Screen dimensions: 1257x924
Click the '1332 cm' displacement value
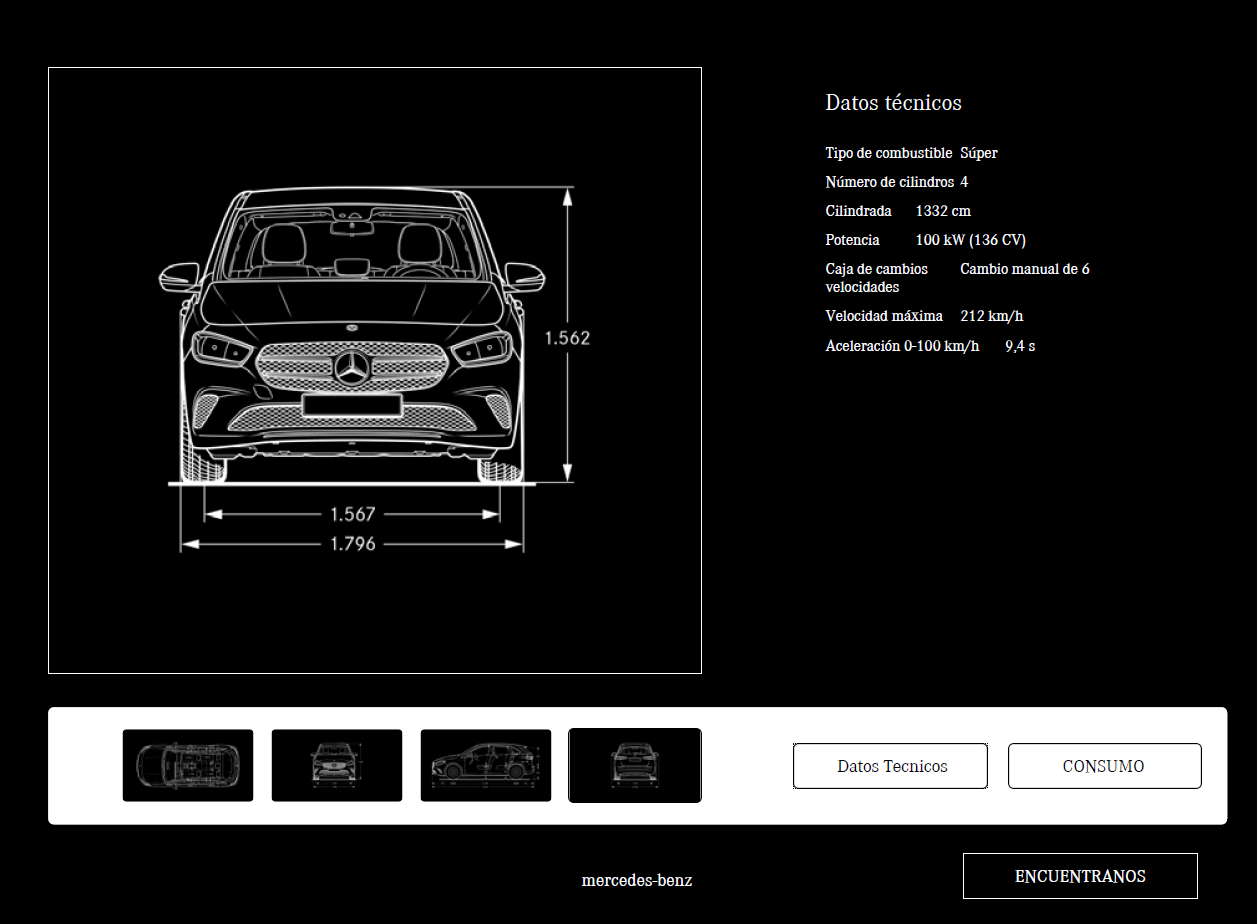[x=943, y=211]
